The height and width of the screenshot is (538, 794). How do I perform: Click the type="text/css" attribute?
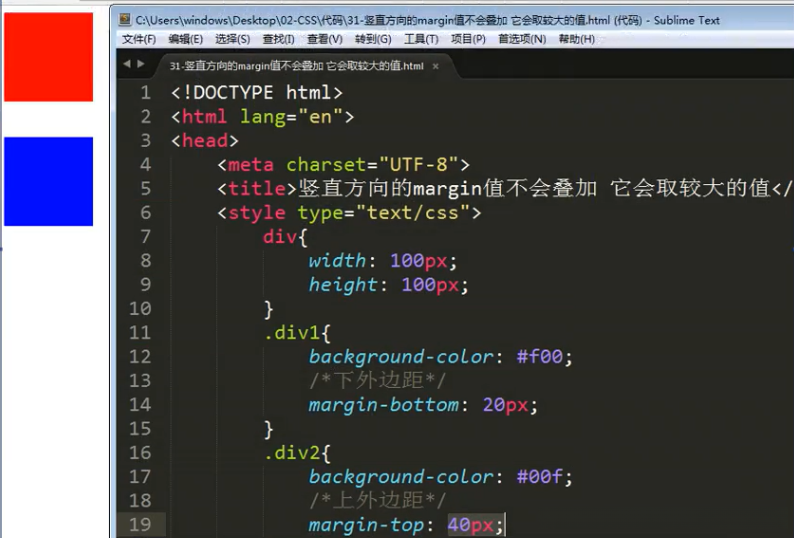pyautogui.click(x=384, y=213)
